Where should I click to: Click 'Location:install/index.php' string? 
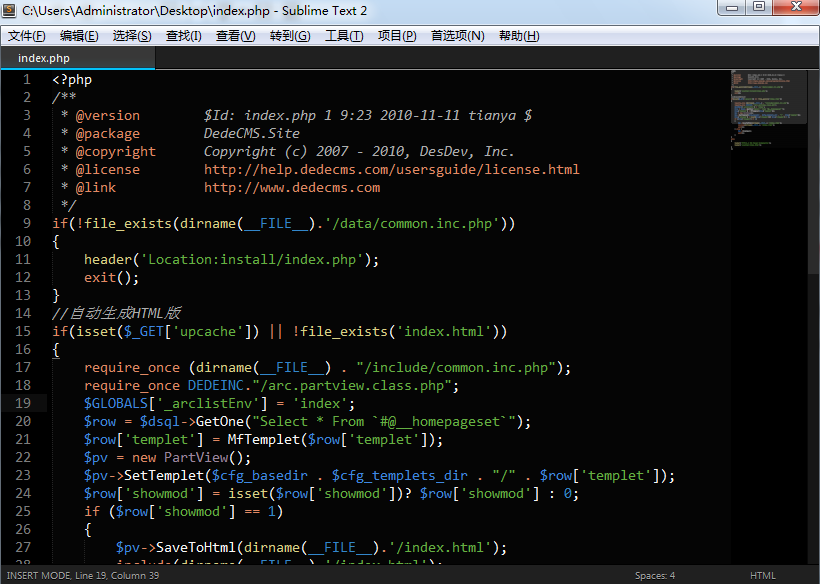click(x=252, y=259)
